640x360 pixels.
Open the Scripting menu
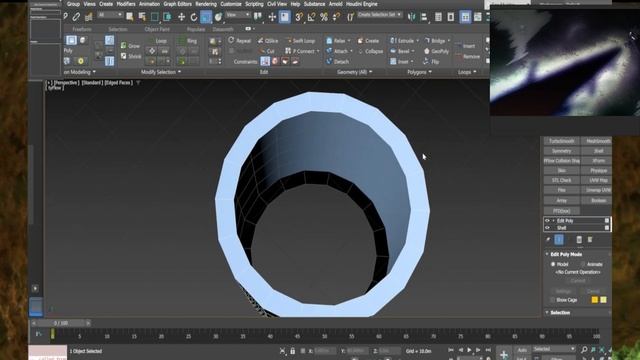click(254, 4)
